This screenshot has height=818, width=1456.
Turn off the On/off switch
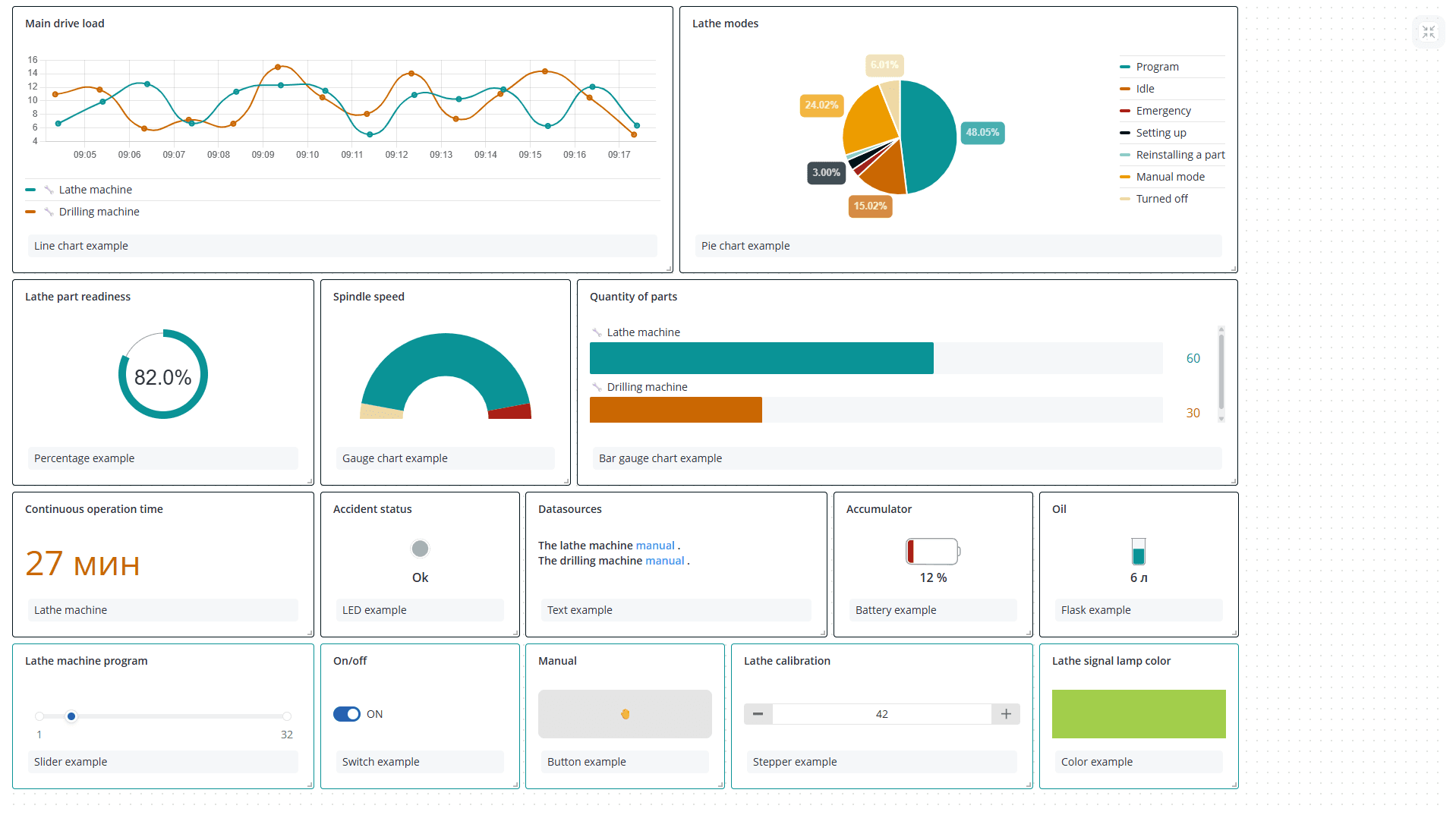(347, 714)
